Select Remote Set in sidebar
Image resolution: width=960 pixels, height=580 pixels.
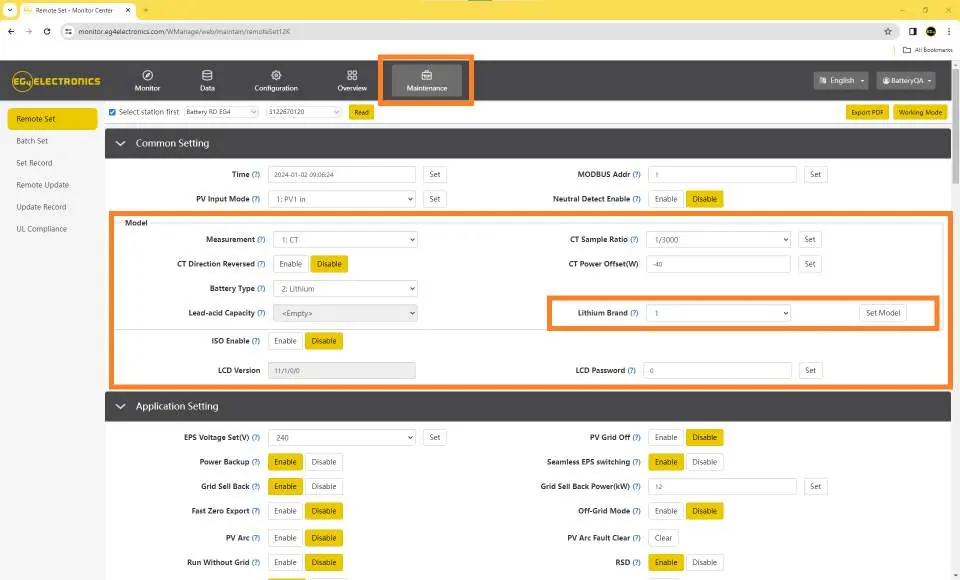[52, 119]
